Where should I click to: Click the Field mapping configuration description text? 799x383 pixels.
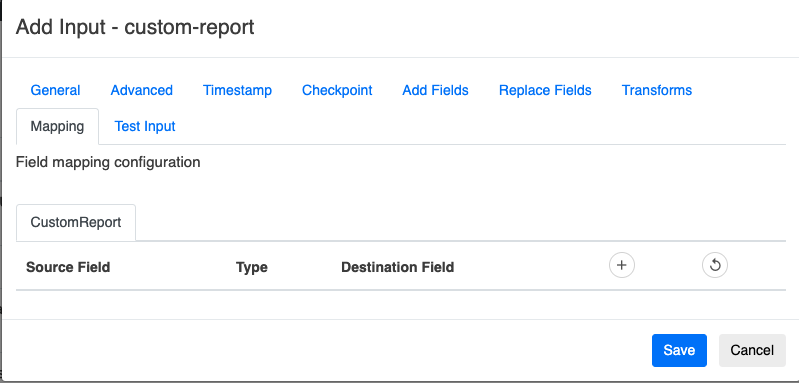[108, 162]
